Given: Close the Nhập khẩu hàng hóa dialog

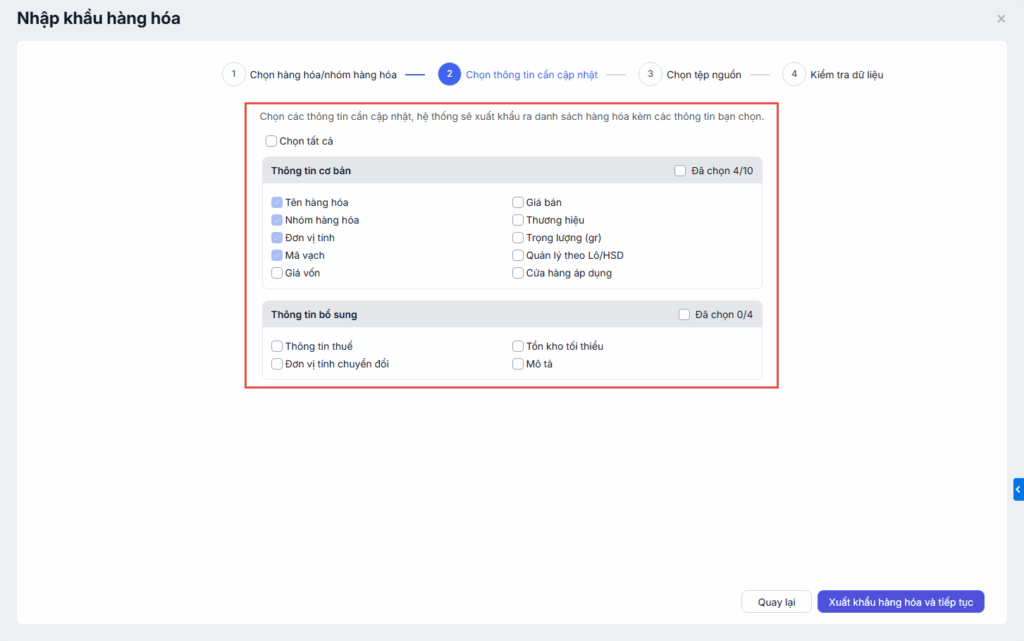Looking at the screenshot, I should [x=1001, y=19].
